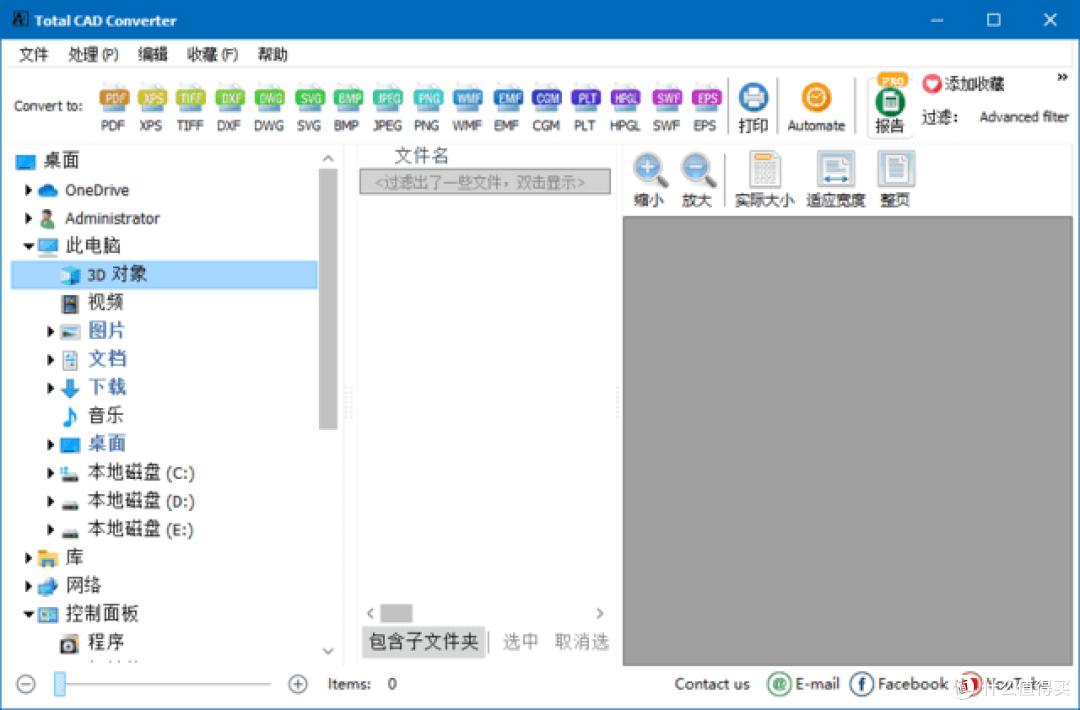Select the 视频 folder

pyautogui.click(x=105, y=302)
